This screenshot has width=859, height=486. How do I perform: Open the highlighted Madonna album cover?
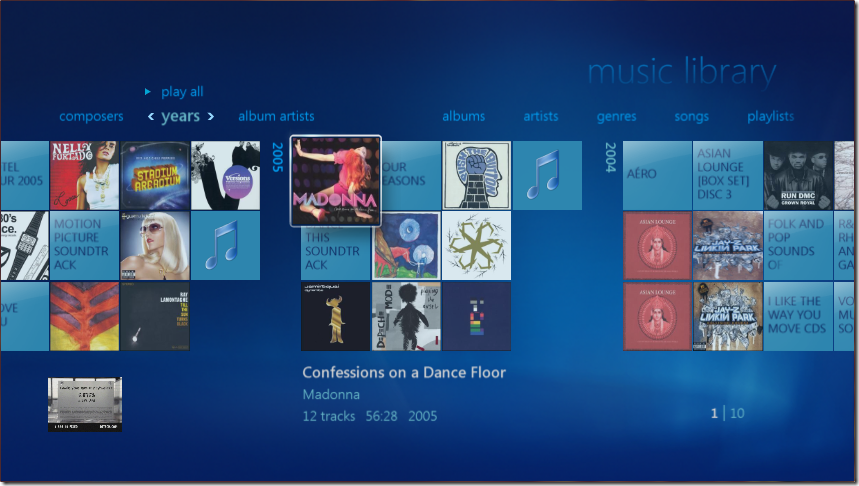(335, 181)
